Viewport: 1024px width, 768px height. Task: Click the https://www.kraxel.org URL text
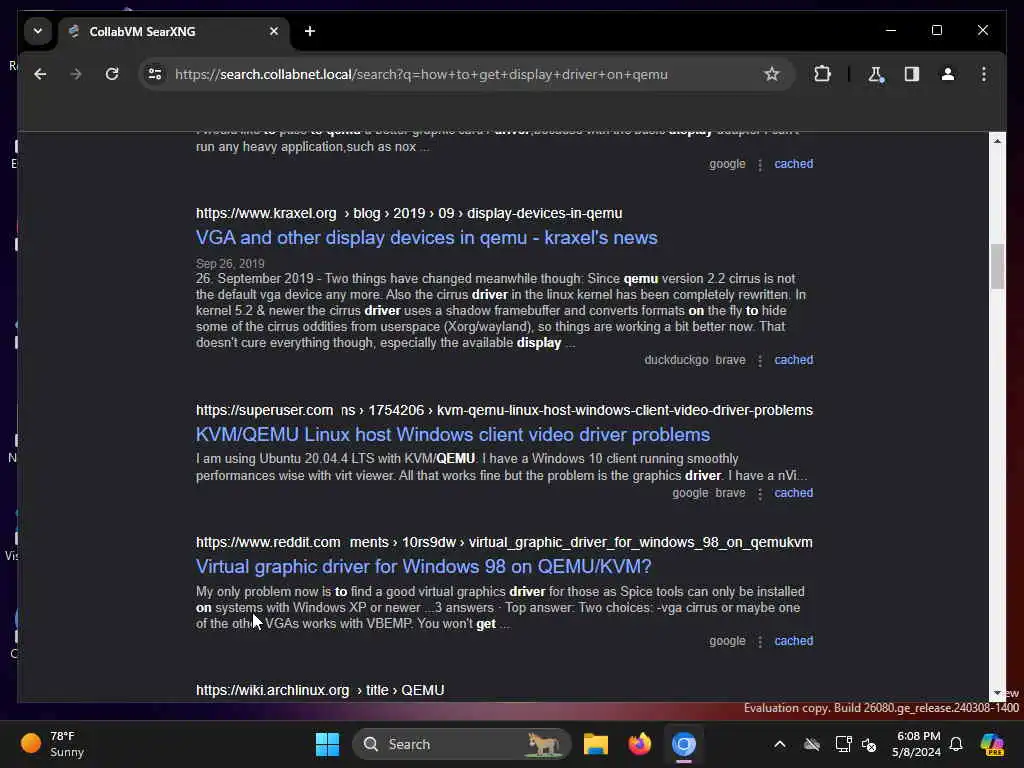click(x=266, y=214)
